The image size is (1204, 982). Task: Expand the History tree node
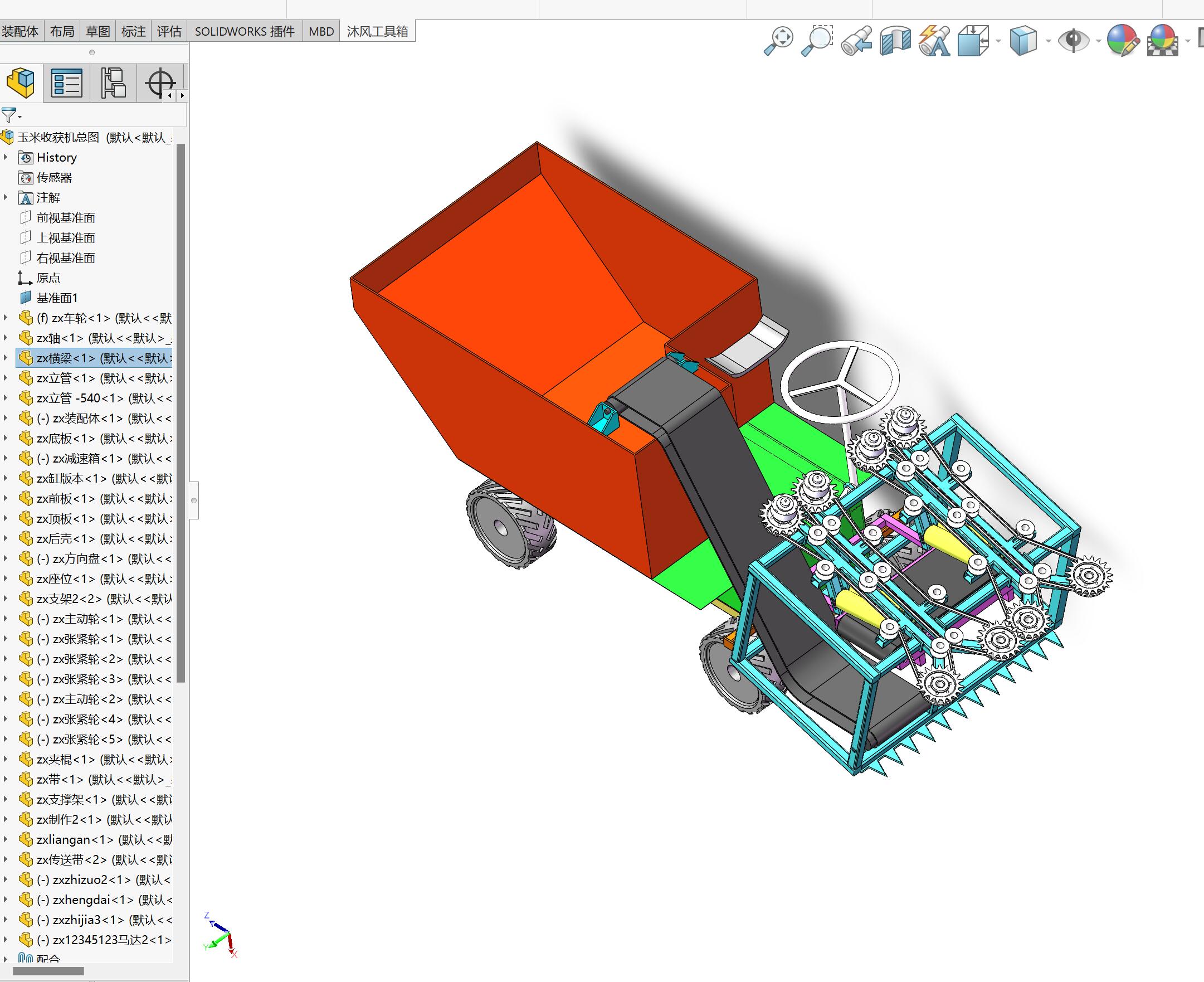6,157
